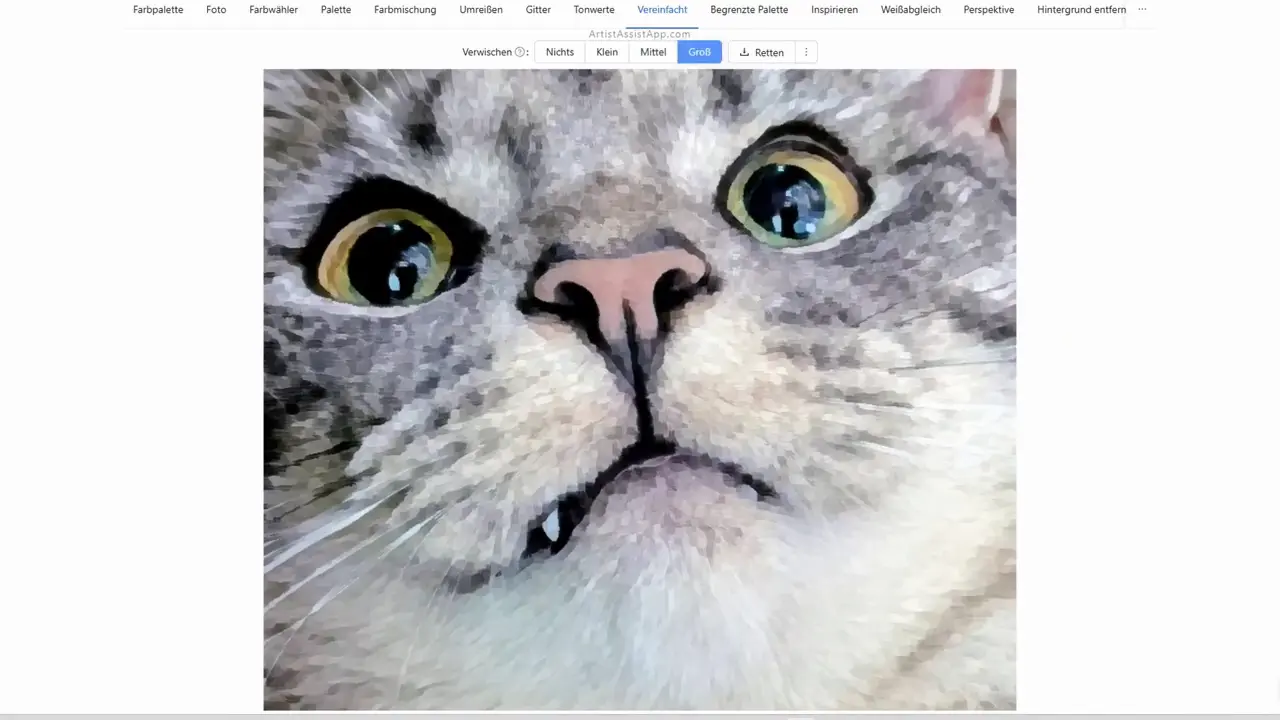Image resolution: width=1280 pixels, height=720 pixels.
Task: Open the Tonwerte tab
Action: (594, 10)
